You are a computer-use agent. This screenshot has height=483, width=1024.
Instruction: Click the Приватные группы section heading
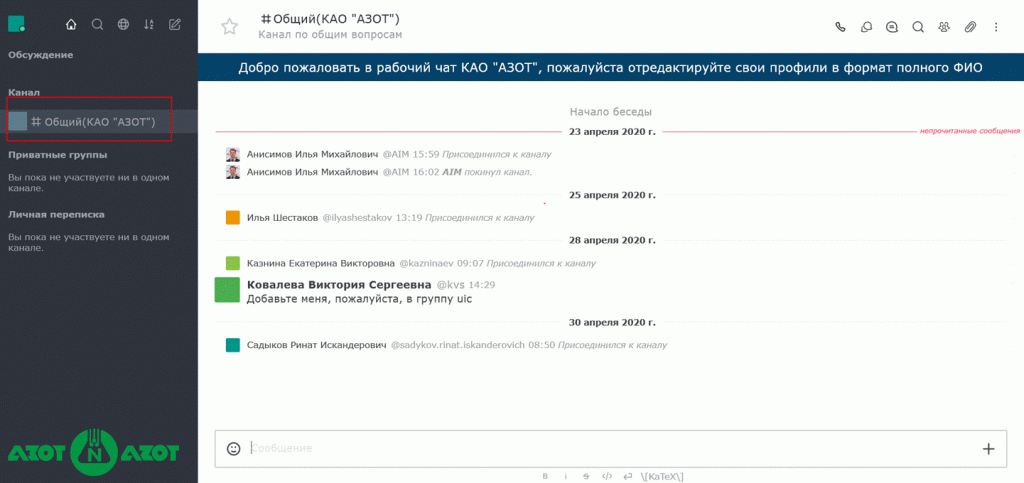pos(57,155)
